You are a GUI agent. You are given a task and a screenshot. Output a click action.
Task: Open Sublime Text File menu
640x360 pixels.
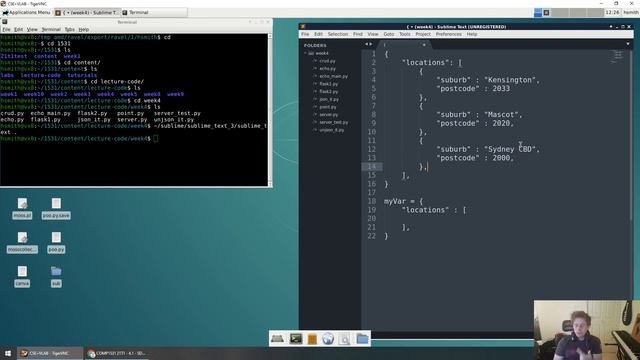[x=305, y=34]
